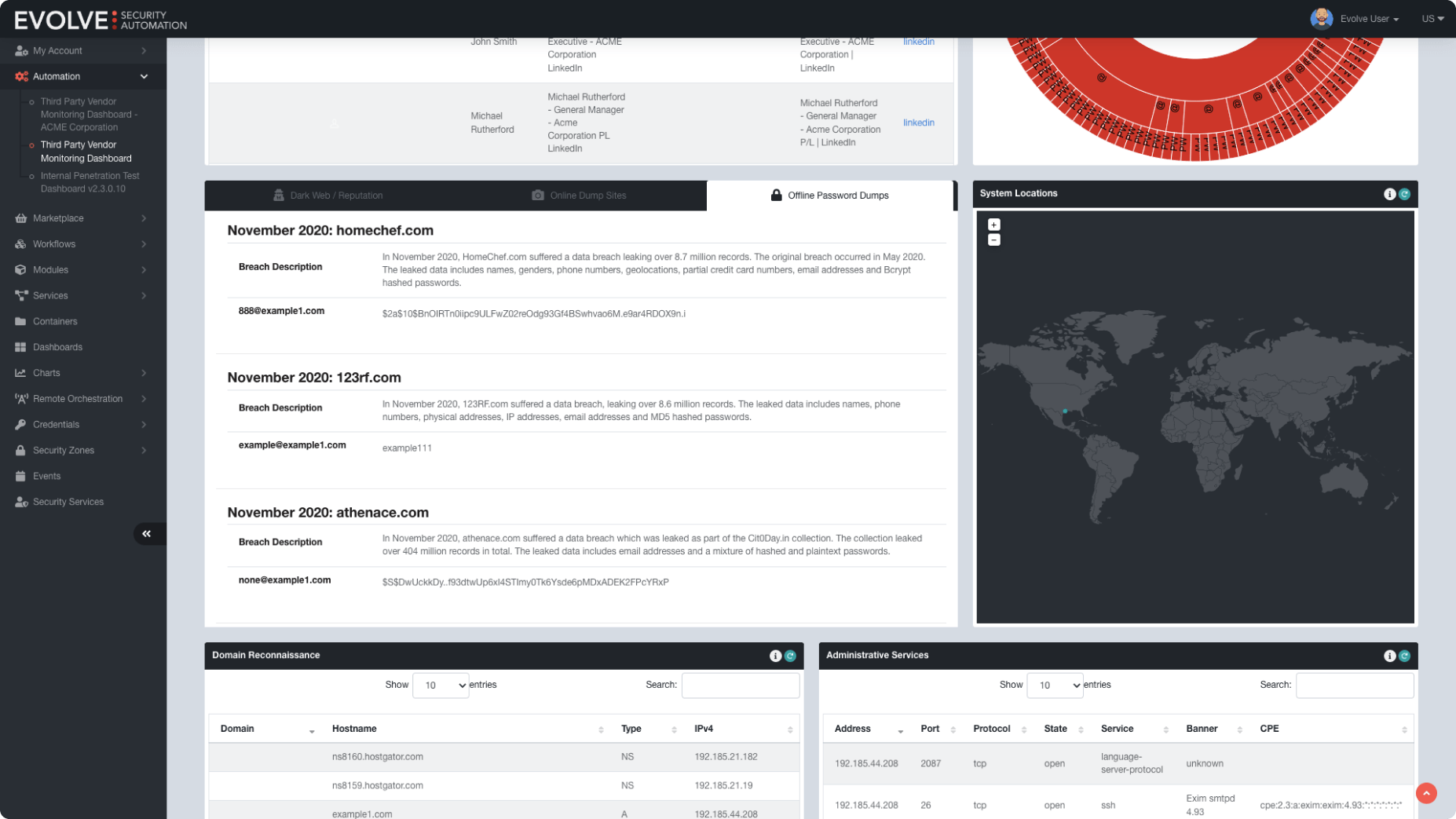Click the red sunburst chart

click(x=1195, y=98)
